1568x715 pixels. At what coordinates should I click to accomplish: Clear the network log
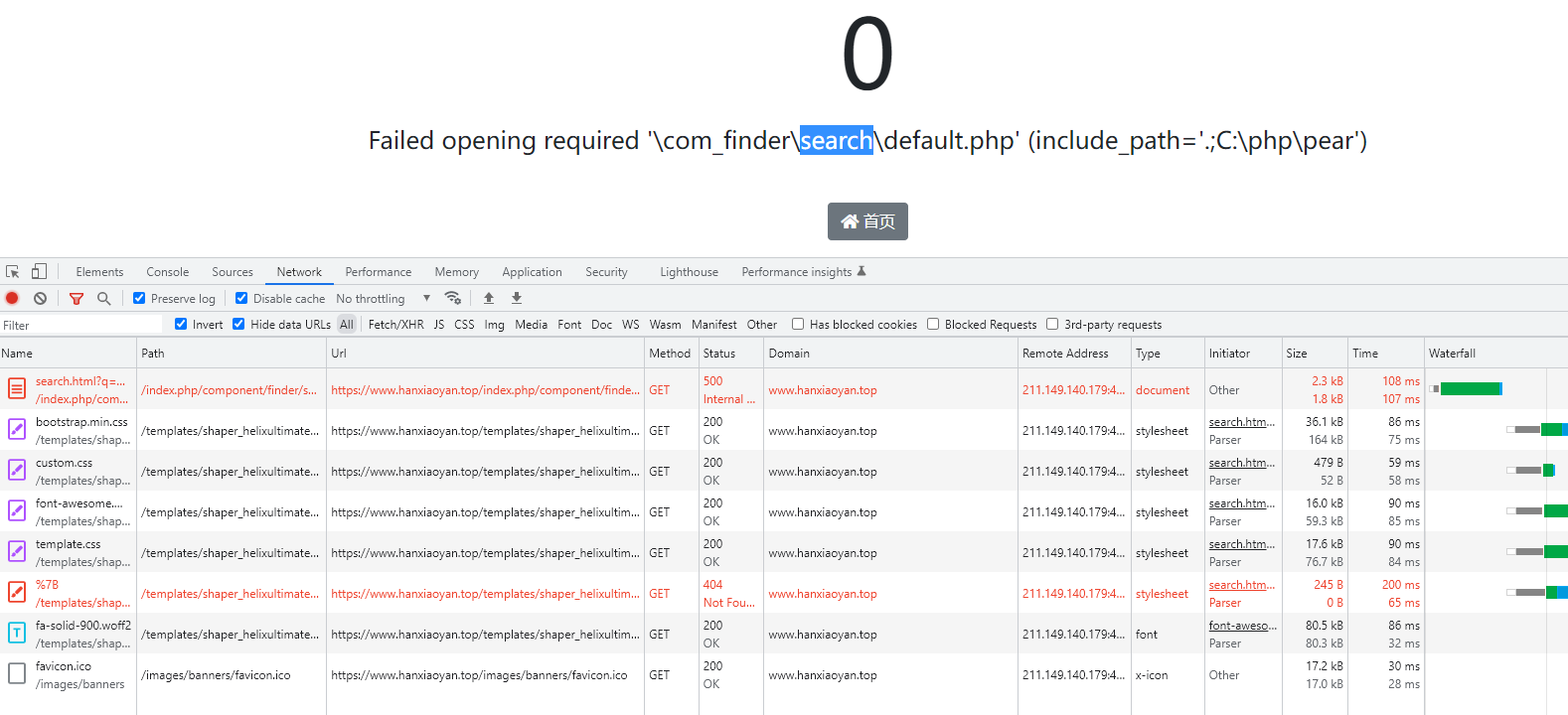point(40,298)
